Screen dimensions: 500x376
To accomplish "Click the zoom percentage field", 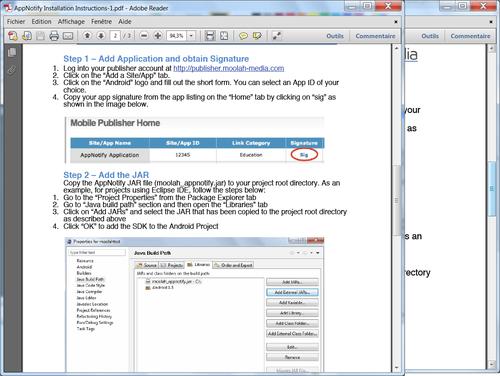I will (177, 36).
